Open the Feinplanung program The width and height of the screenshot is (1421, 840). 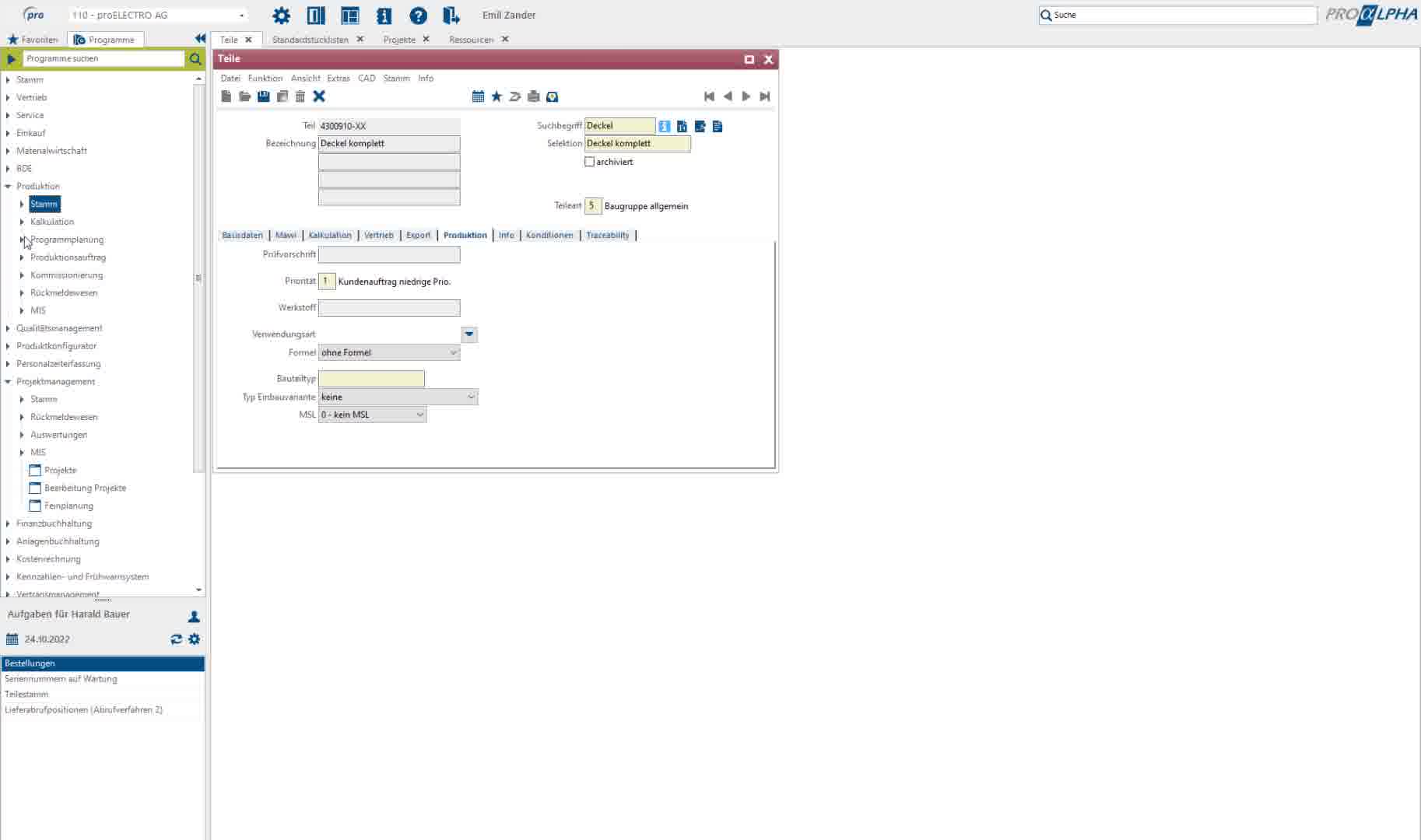[68, 506]
